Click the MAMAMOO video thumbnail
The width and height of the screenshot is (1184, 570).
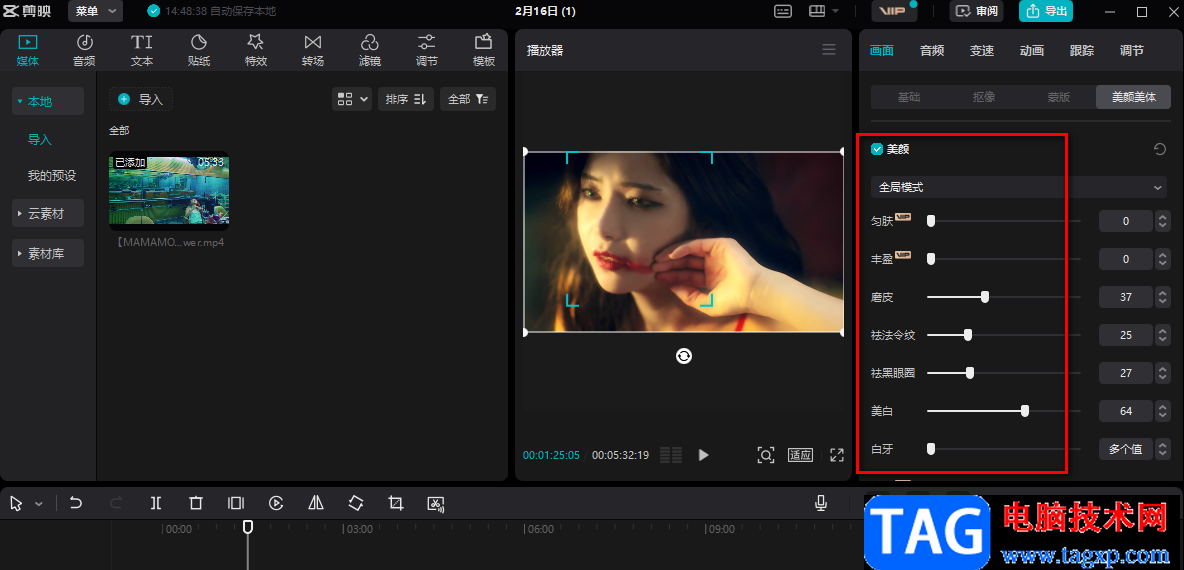click(x=169, y=190)
